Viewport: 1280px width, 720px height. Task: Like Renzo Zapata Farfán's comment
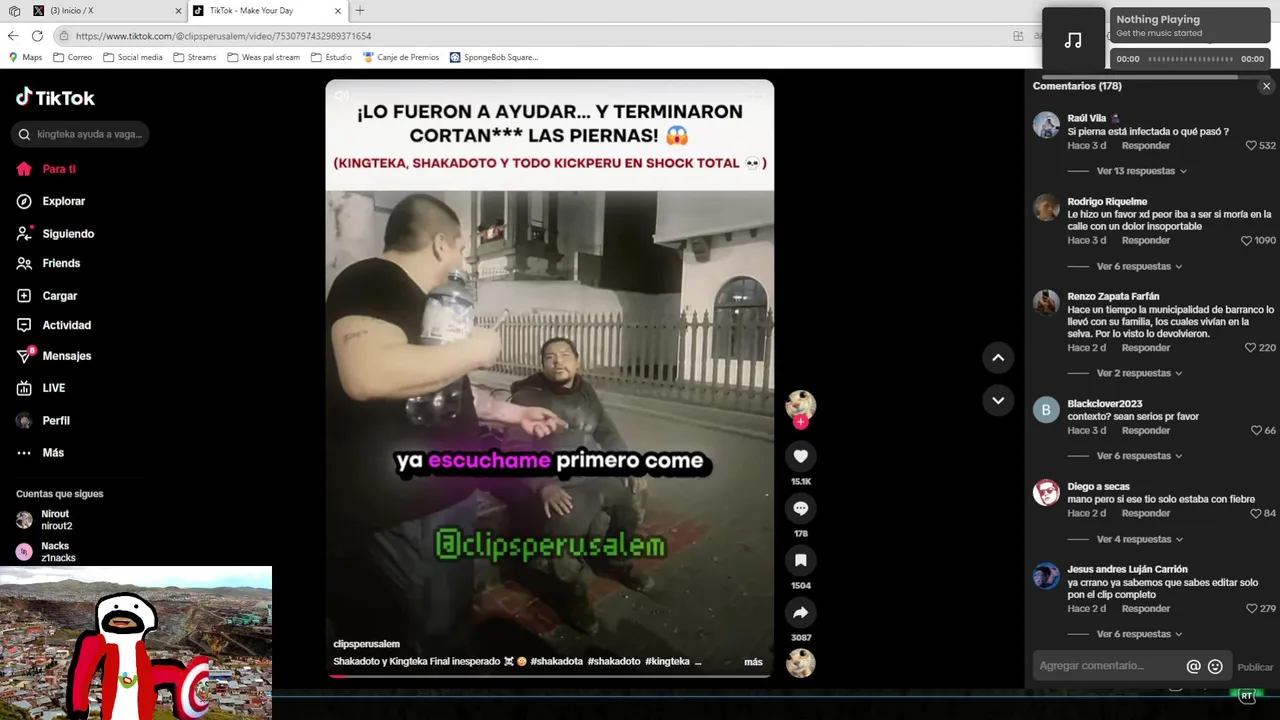coord(1250,348)
